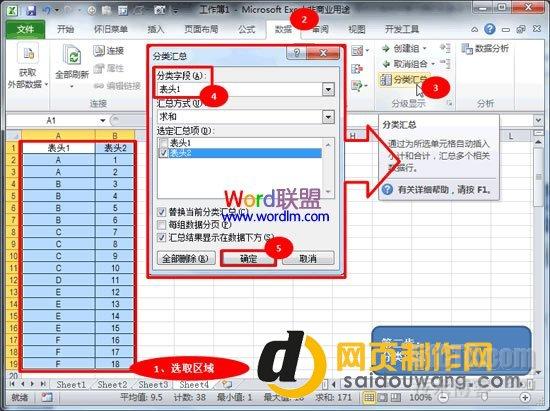Click the Connections icon
The width and height of the screenshot is (550, 411).
point(99,51)
